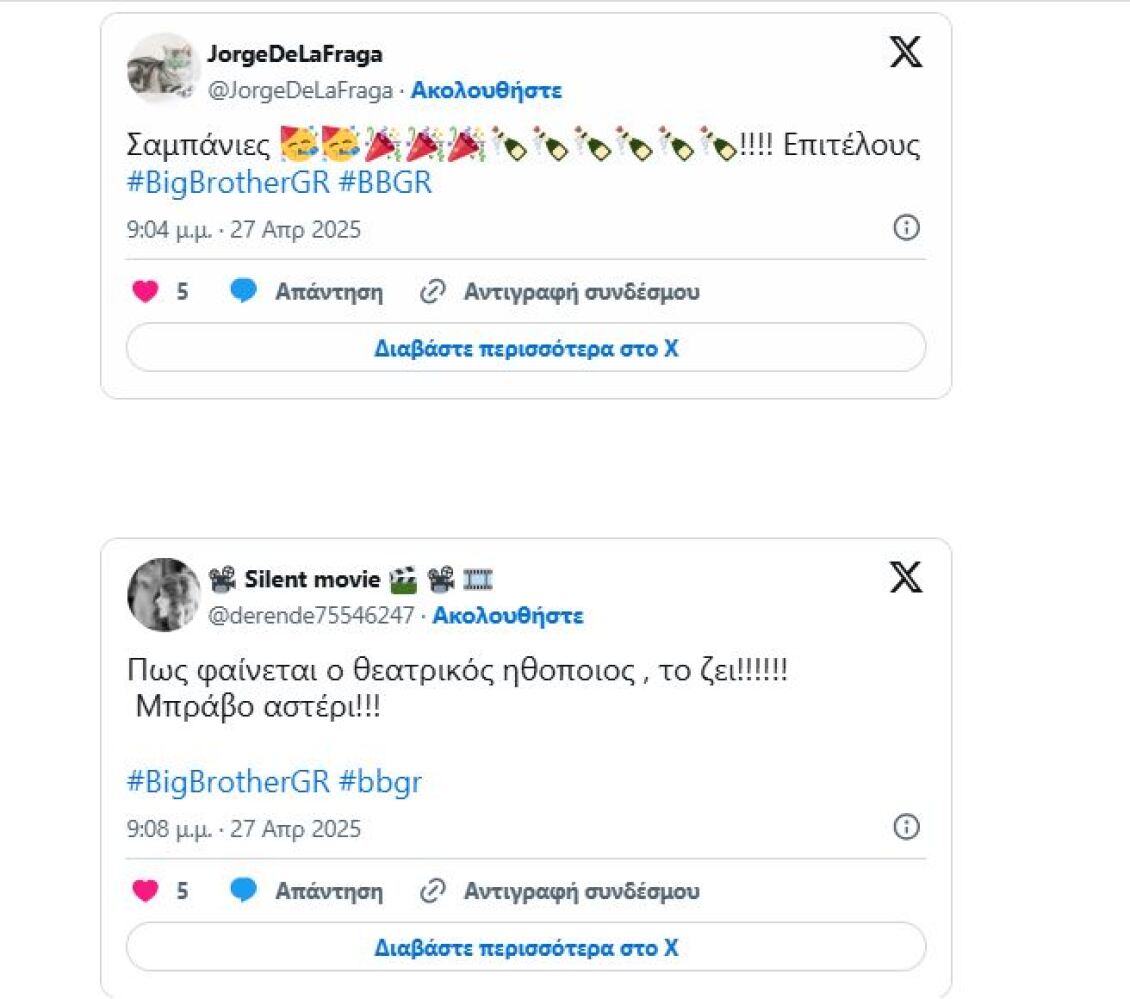Viewport: 1130px width, 999px height.
Task: Open #bbgr hashtag in second tweet
Action: coord(380,782)
